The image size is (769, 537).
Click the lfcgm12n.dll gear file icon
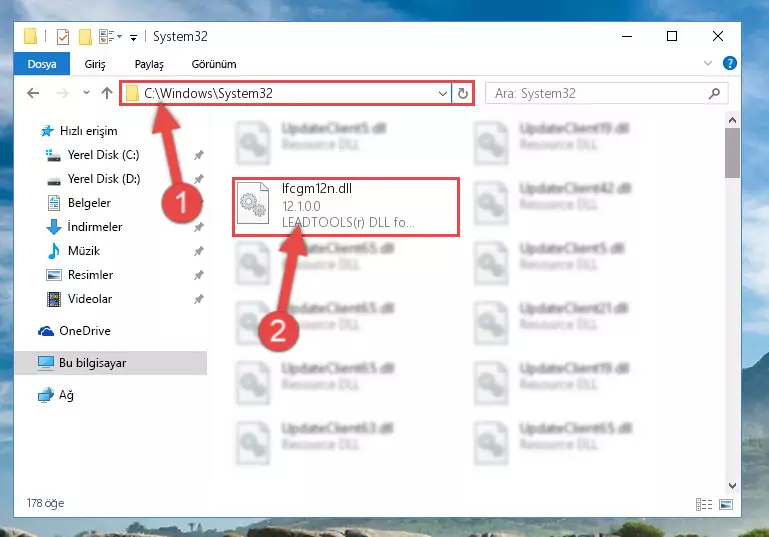(254, 203)
